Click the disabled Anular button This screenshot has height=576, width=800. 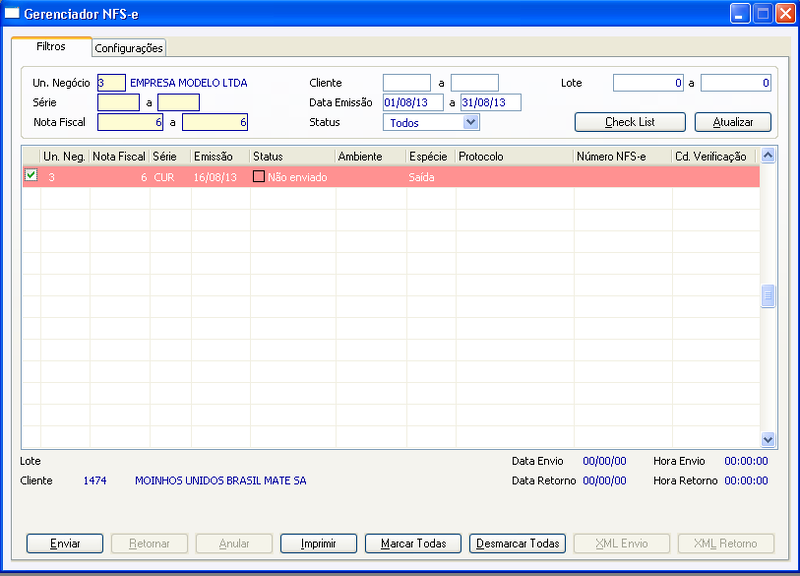click(x=234, y=543)
